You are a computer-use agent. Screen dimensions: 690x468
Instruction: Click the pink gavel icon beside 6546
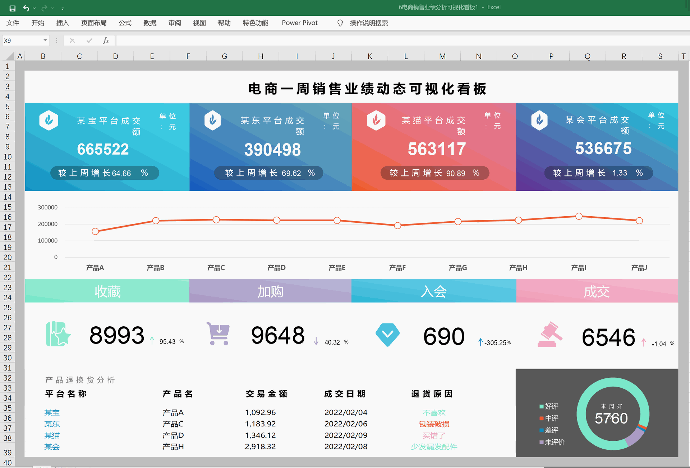(550, 335)
